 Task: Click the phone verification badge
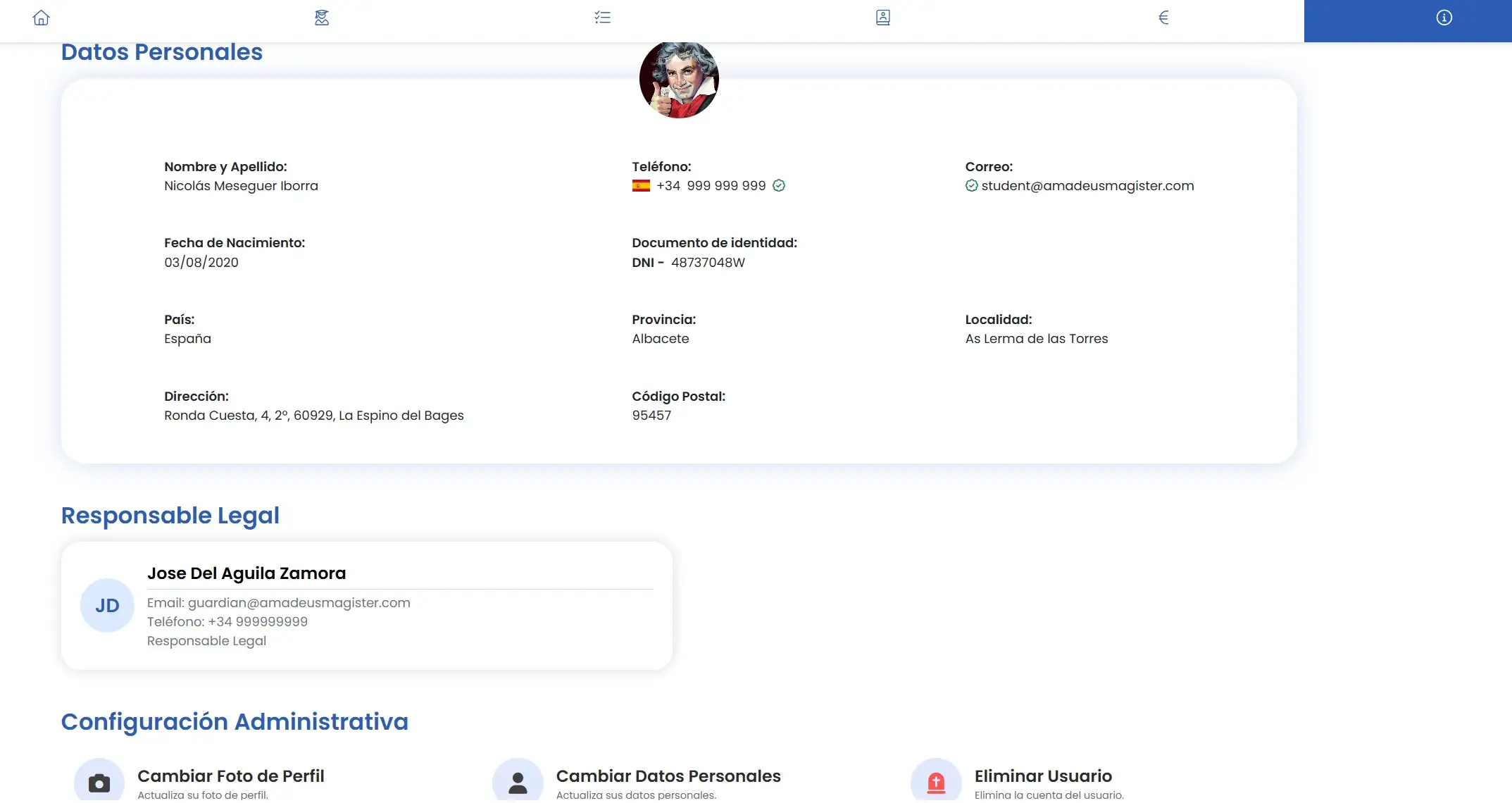pyautogui.click(x=778, y=185)
